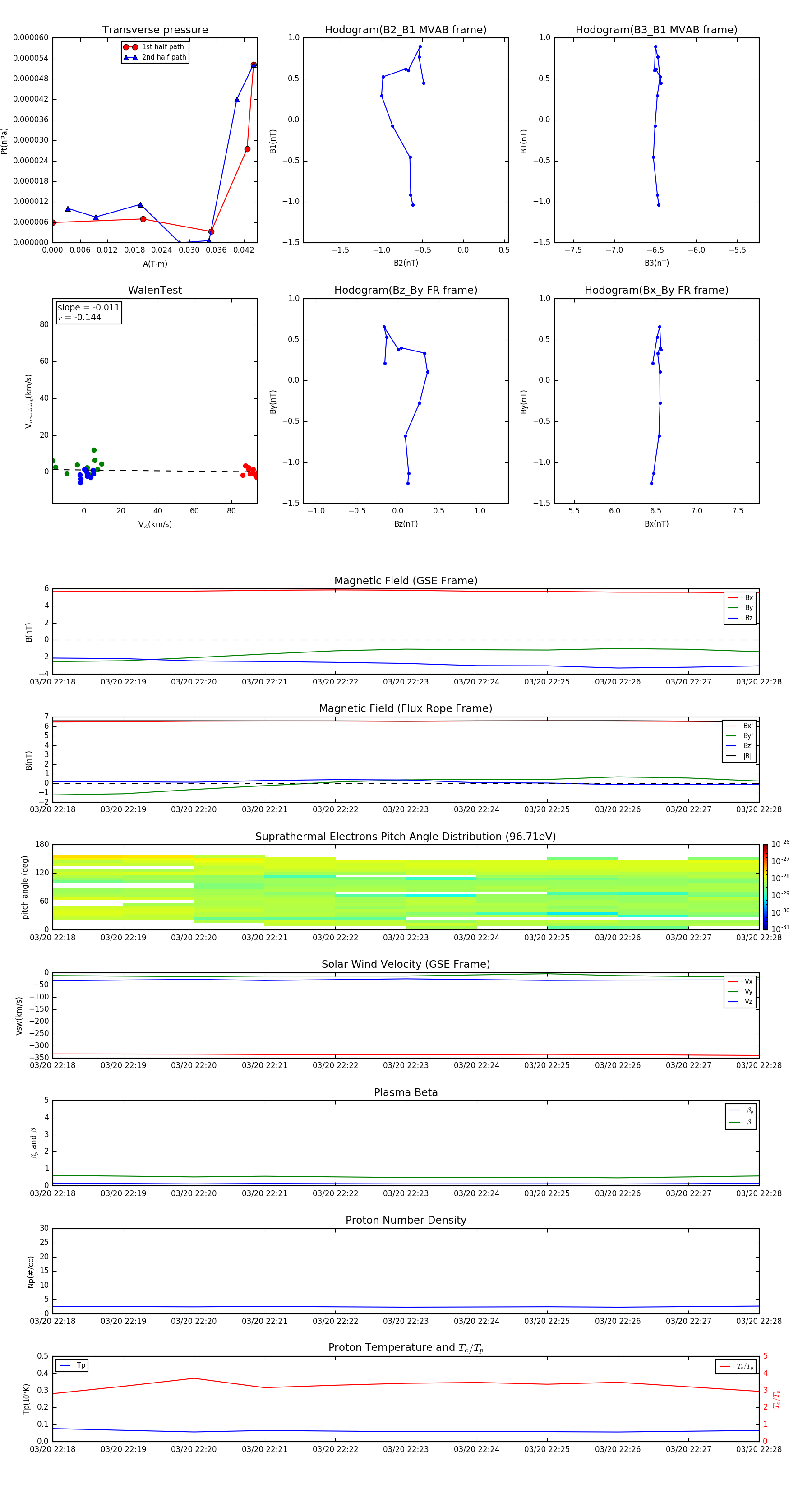Click the pitch angle colorbar
This screenshot has width=812, height=1489.
coord(765,887)
